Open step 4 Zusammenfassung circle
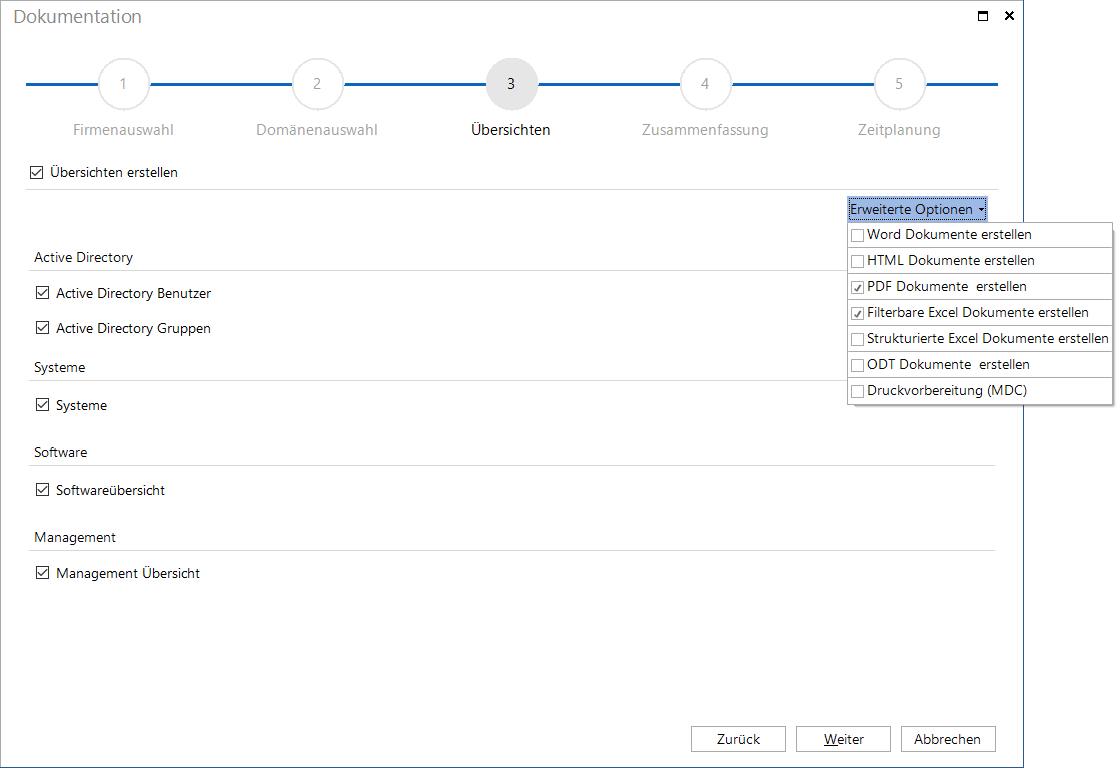Screen dimensions: 1118x769 (705, 84)
